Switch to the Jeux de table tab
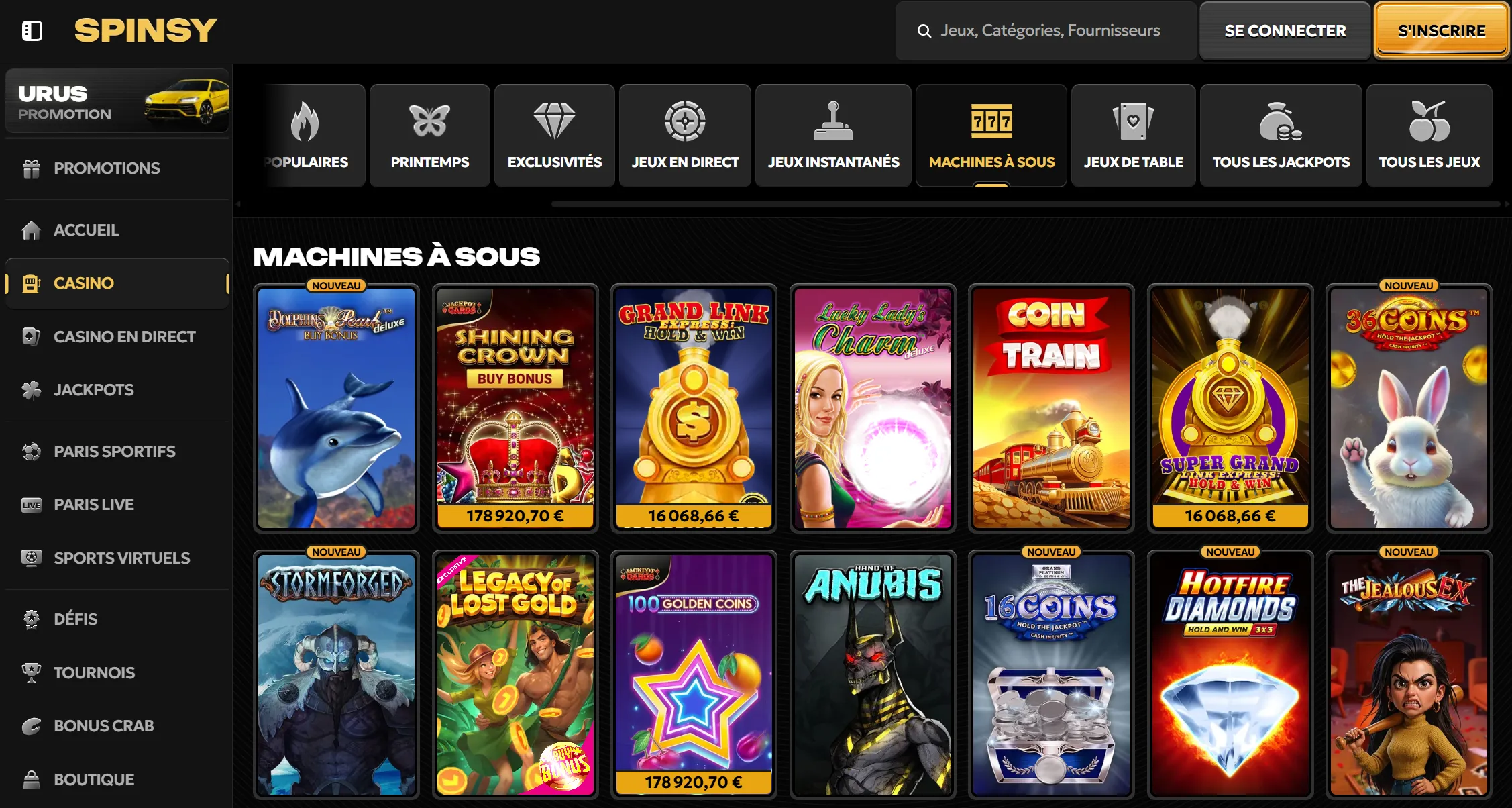The image size is (1512, 808). click(x=1134, y=136)
